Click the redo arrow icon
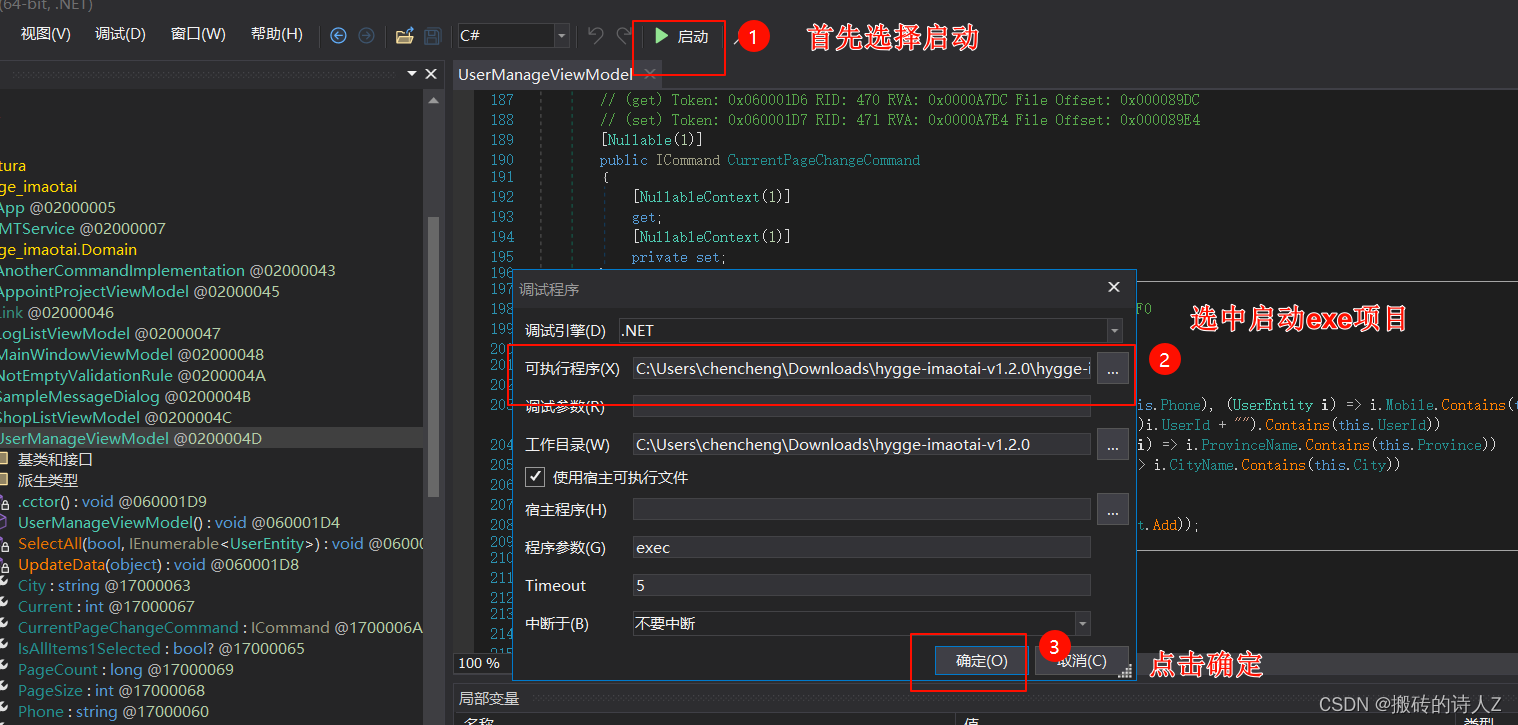The image size is (1518, 725). point(623,36)
